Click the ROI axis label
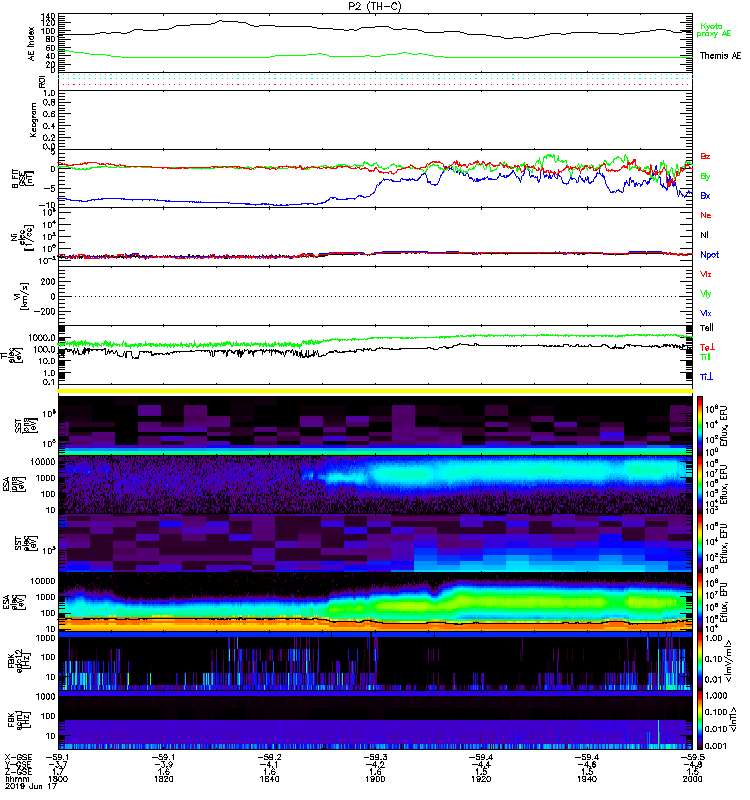 [x=43, y=82]
